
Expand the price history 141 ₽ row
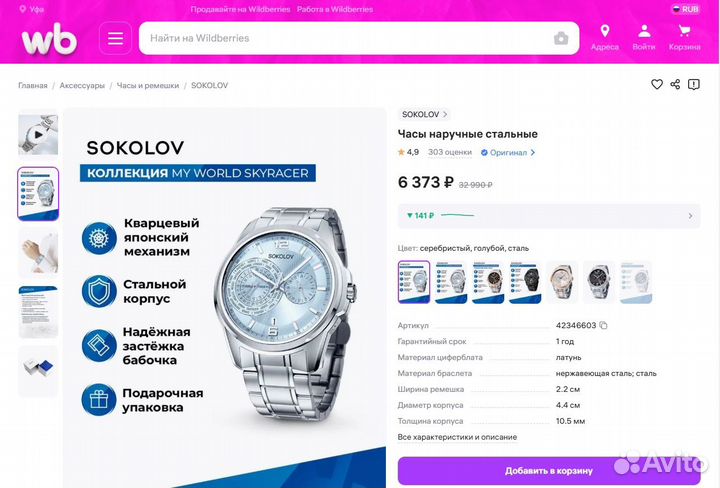click(549, 216)
